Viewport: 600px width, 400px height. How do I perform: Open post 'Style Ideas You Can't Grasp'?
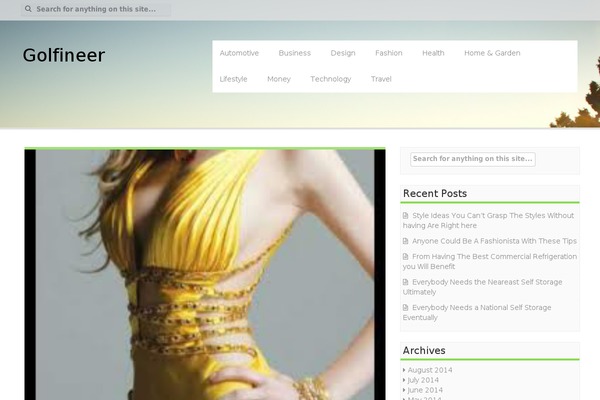tap(488, 220)
